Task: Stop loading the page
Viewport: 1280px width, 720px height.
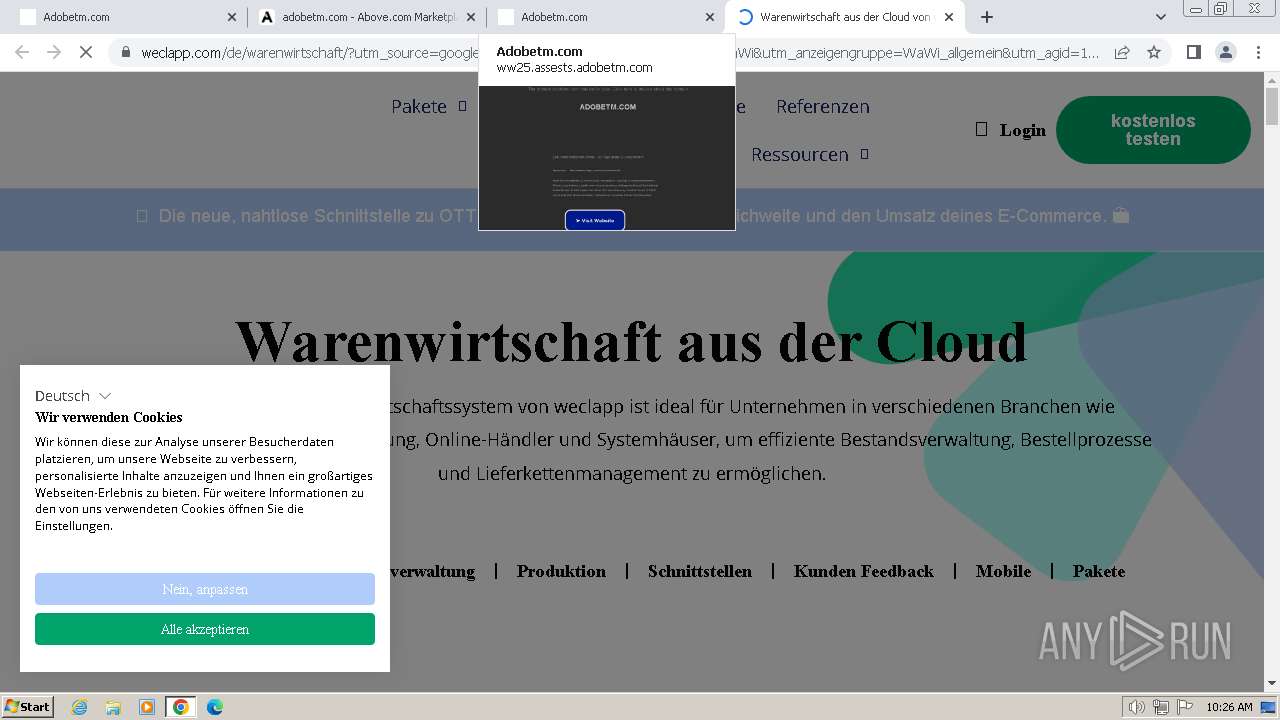Action: point(86,52)
